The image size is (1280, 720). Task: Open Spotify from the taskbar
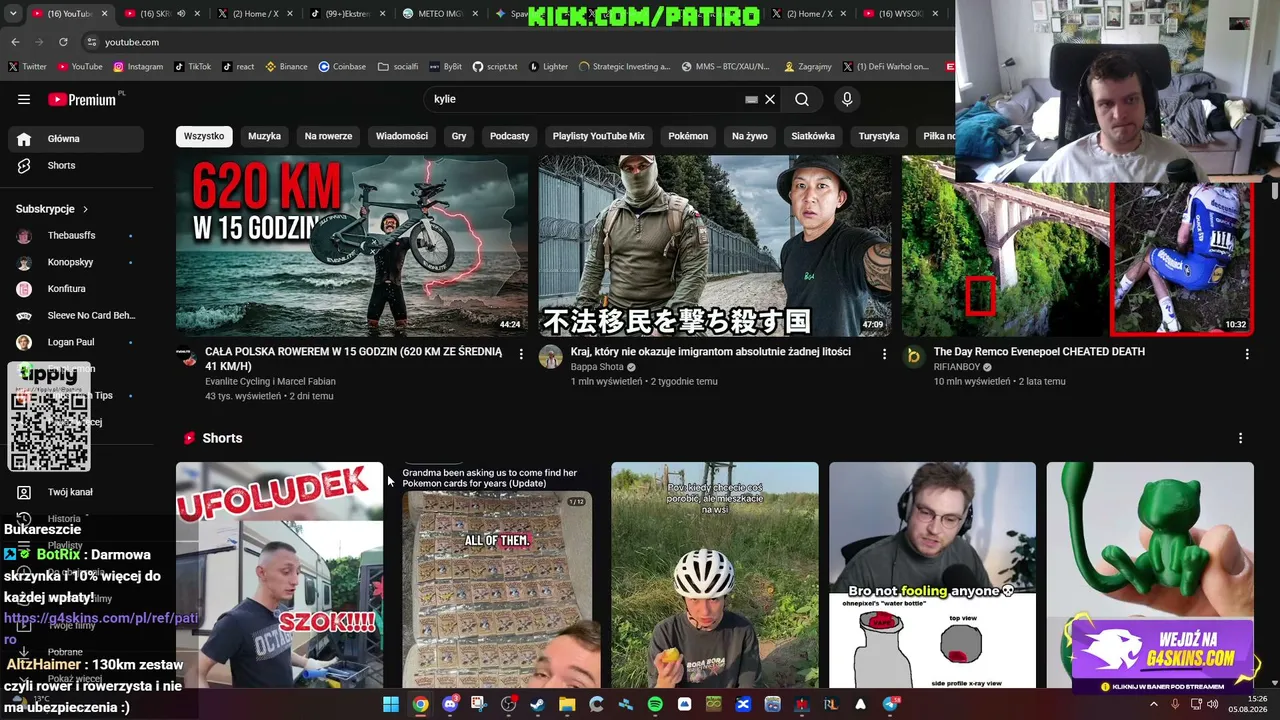(655, 704)
